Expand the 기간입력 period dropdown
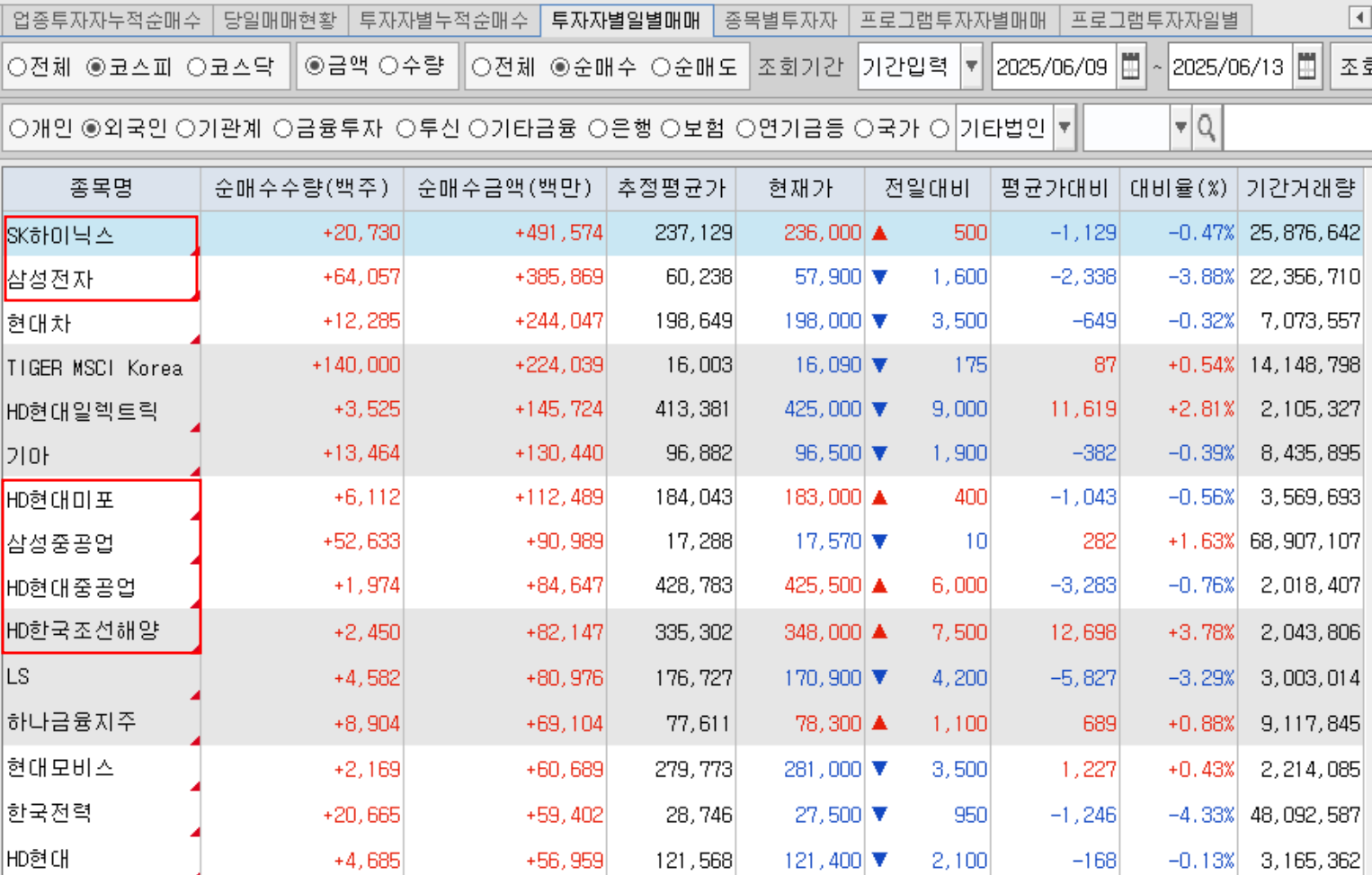The width and height of the screenshot is (1372, 875). point(971,67)
